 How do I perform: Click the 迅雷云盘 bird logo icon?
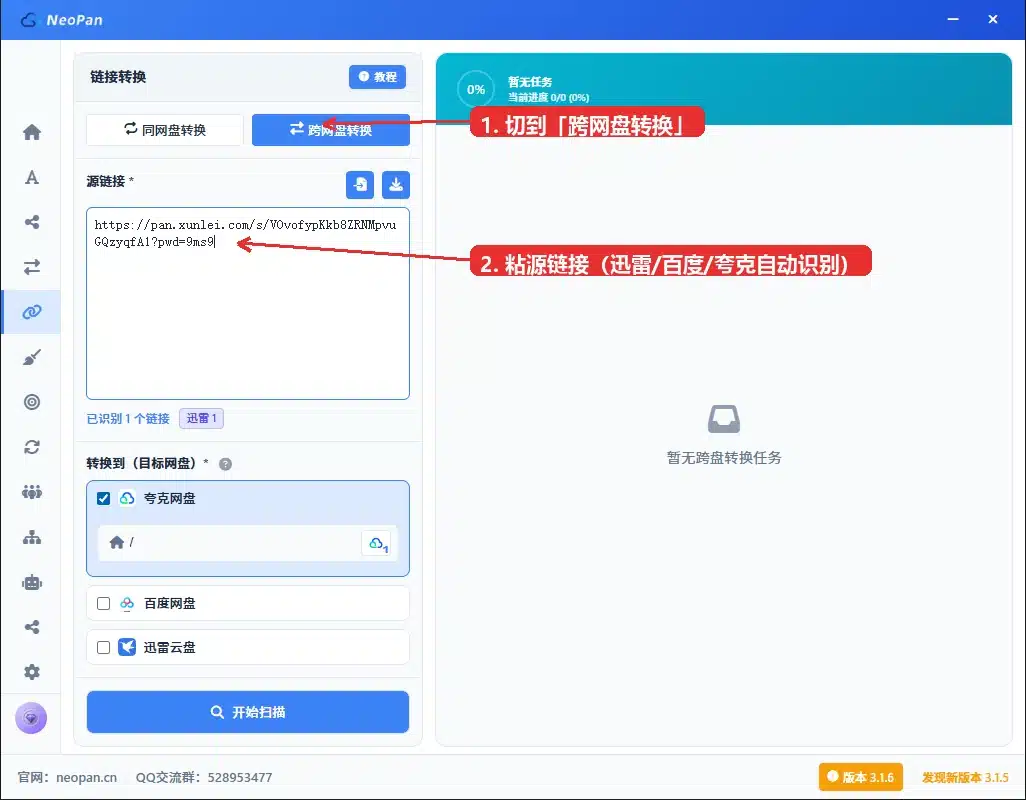[127, 647]
